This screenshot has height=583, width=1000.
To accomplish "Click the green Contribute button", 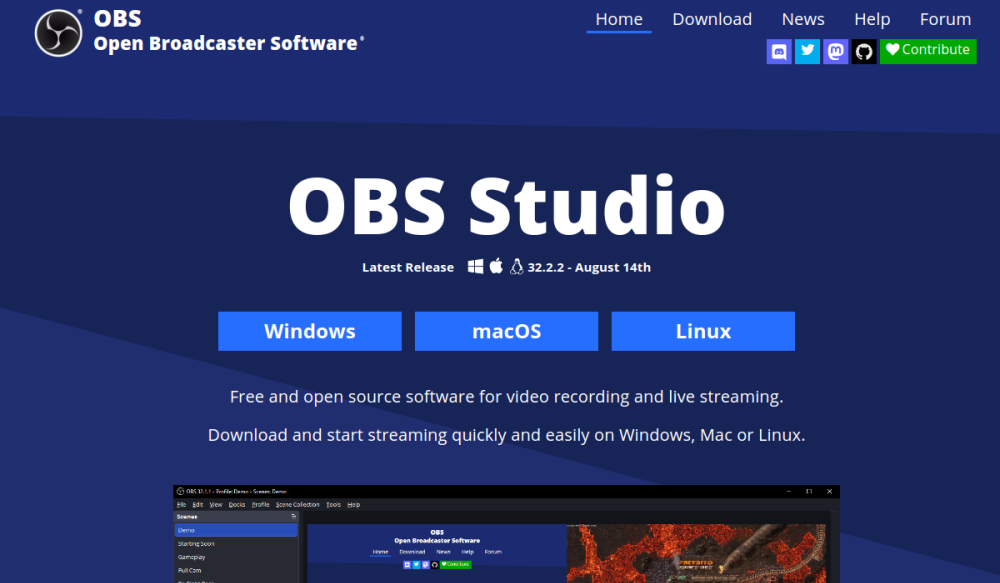I will point(928,51).
